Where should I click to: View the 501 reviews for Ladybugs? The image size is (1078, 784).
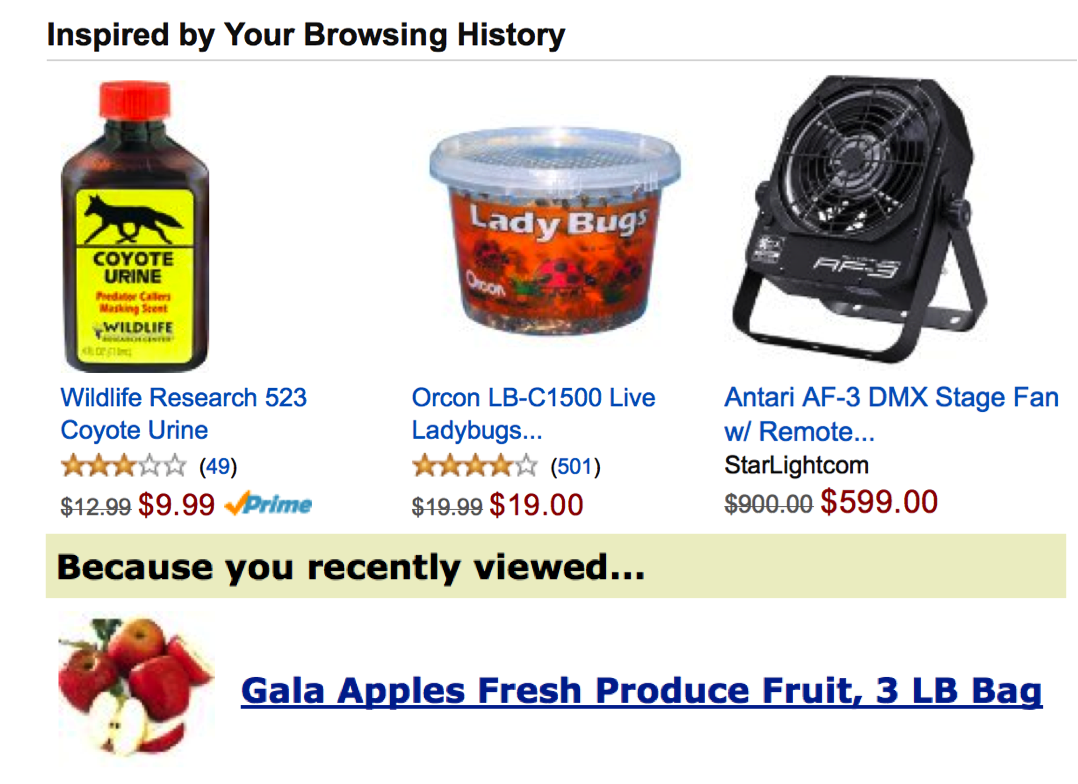coord(575,467)
